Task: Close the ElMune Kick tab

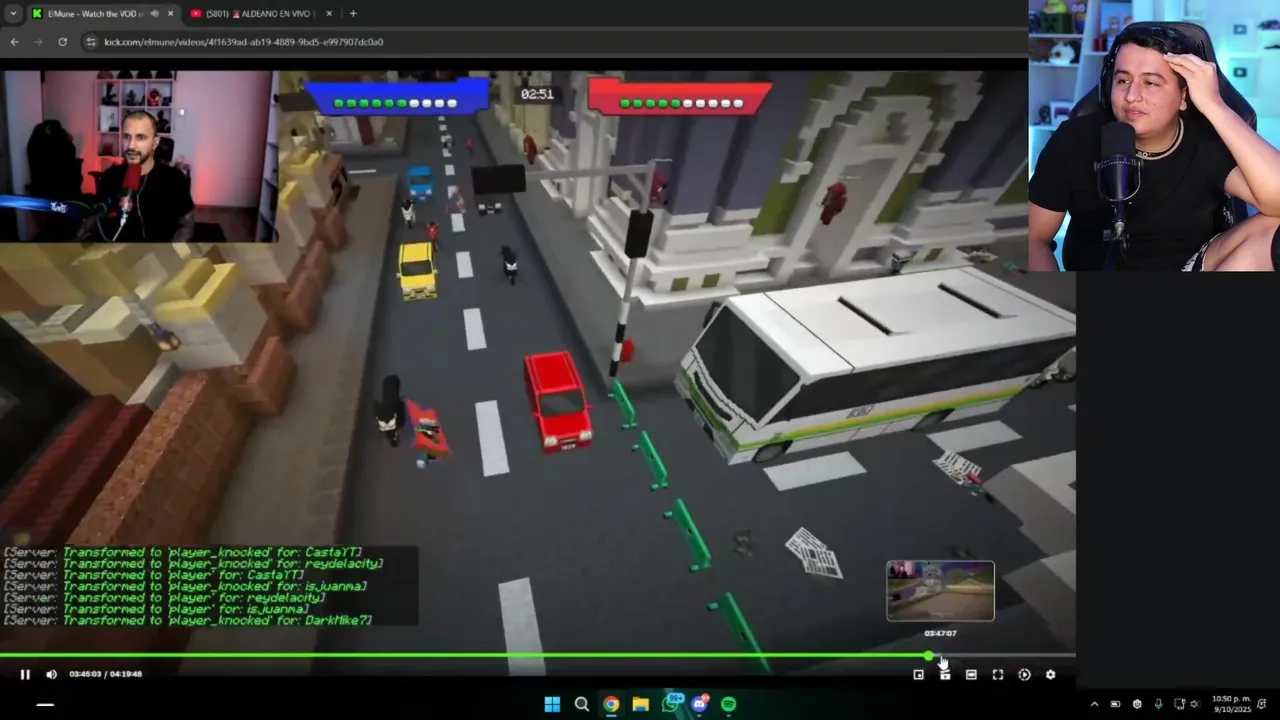Action: 170,13
